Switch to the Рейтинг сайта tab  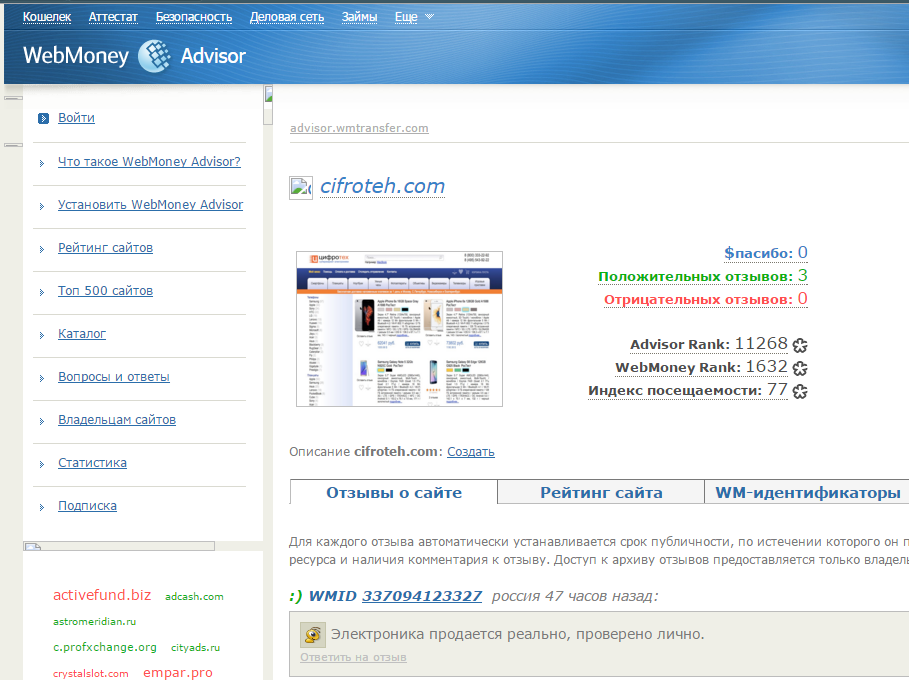(x=601, y=493)
